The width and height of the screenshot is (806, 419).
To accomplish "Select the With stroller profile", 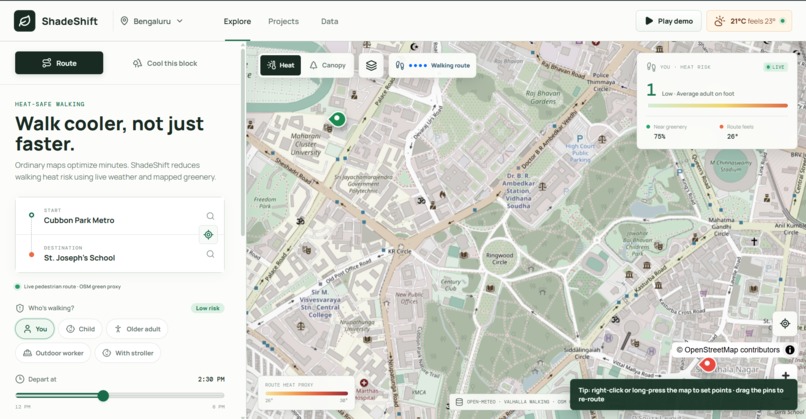I will (128, 353).
